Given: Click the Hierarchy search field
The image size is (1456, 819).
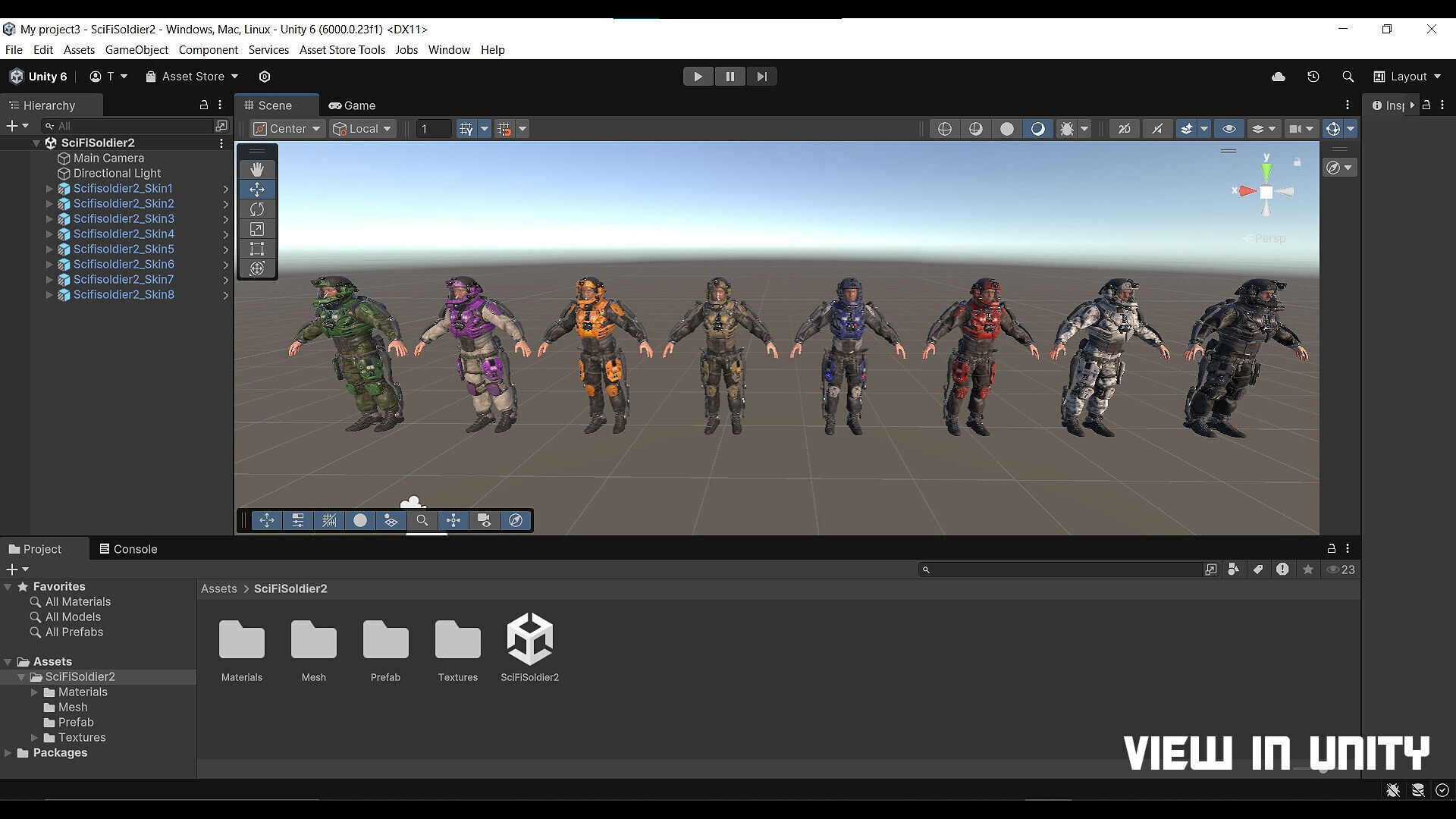Looking at the screenshot, I should pyautogui.click(x=129, y=126).
